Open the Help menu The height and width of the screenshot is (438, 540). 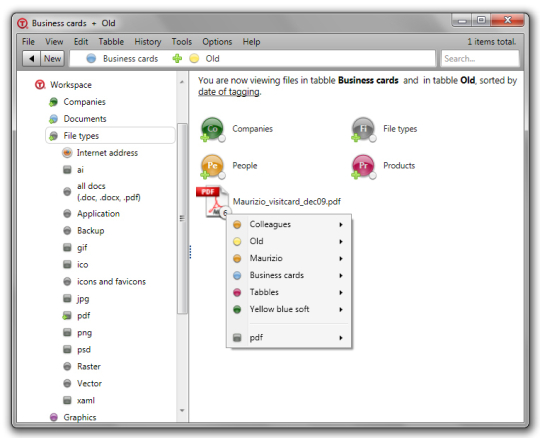pos(251,42)
